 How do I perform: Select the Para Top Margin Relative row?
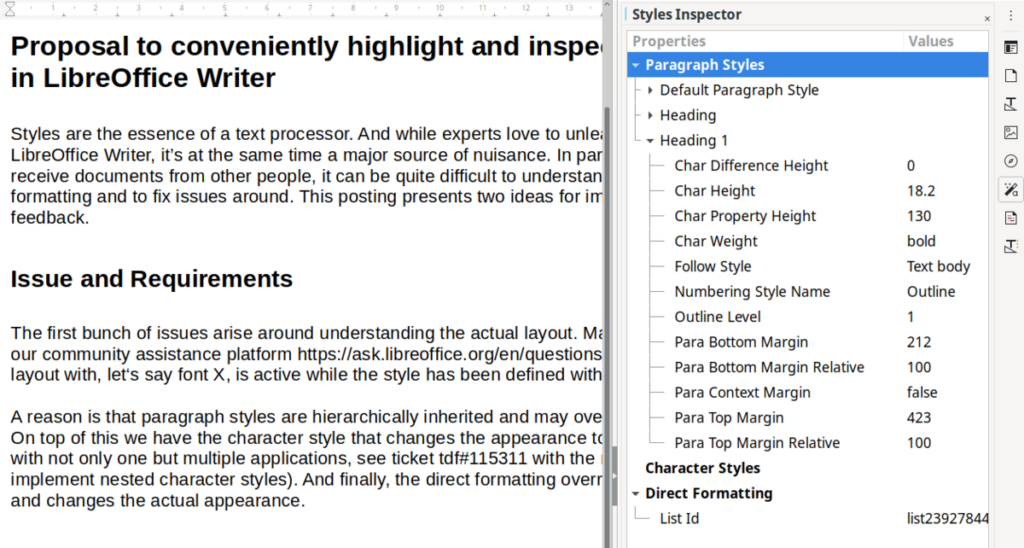pos(808,443)
